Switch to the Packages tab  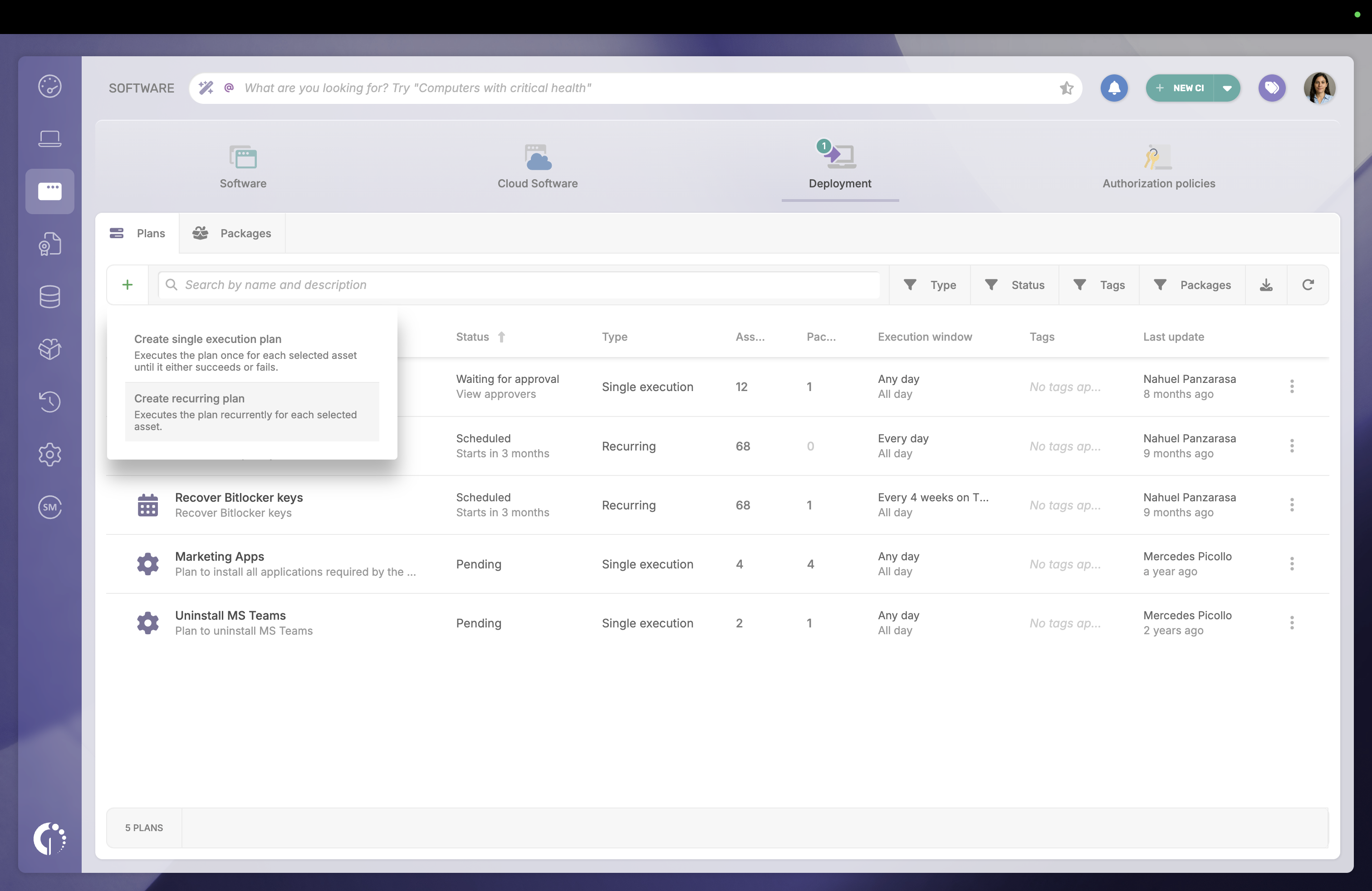coord(232,233)
